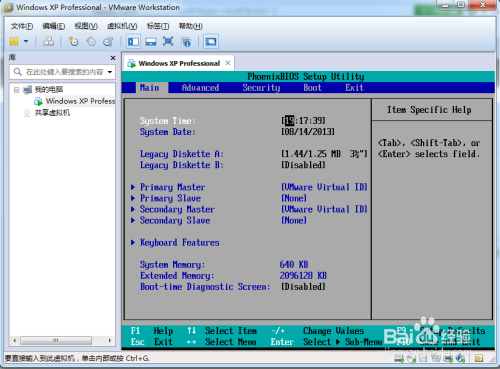Image resolution: width=500 pixels, height=369 pixels.
Task: Select the Boot BIOS menu tab
Action: pyautogui.click(x=312, y=88)
